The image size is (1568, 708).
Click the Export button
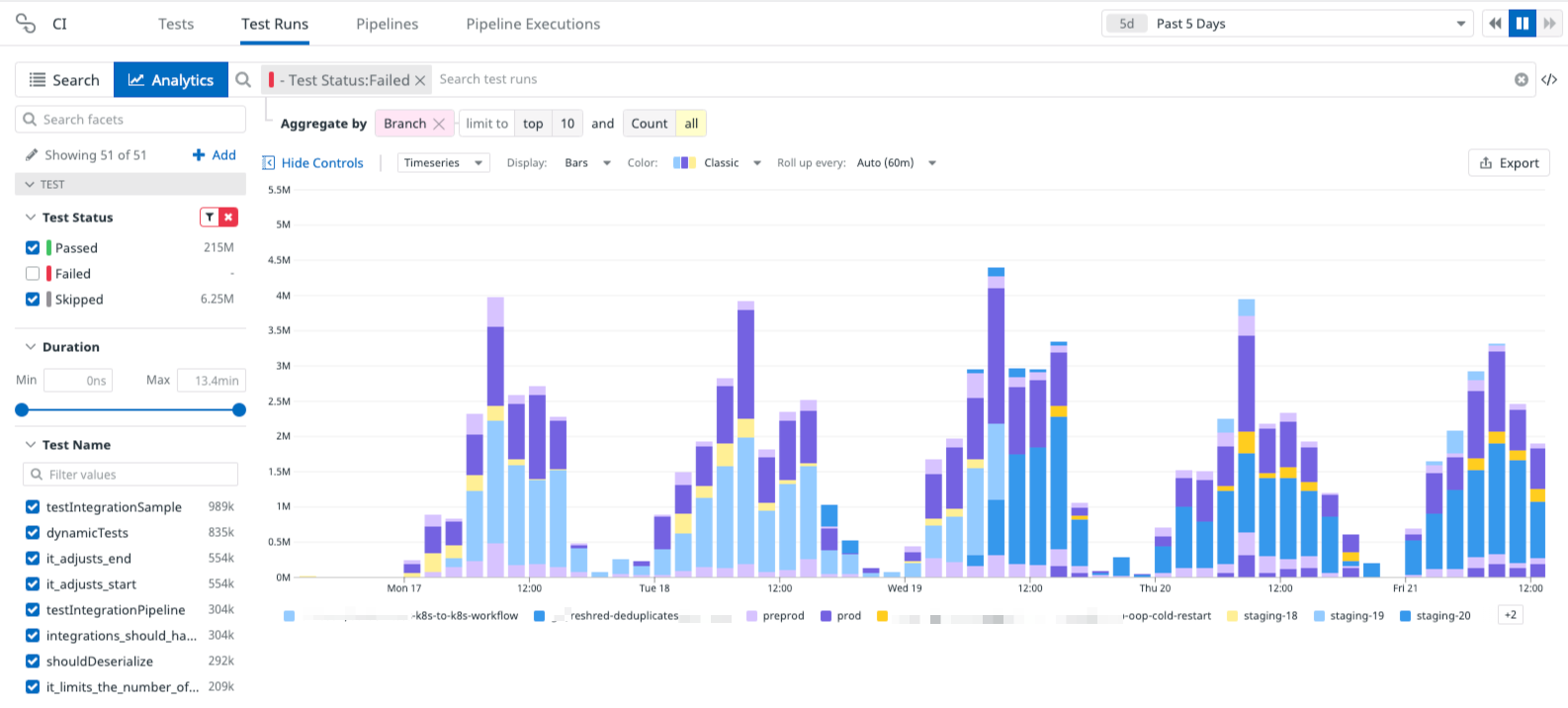coord(1509,163)
